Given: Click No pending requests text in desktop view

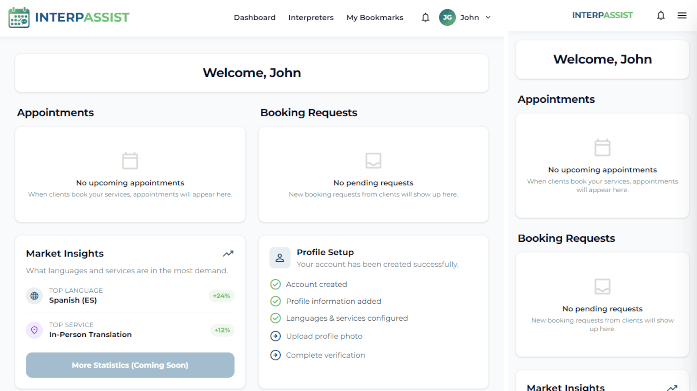Looking at the screenshot, I should (373, 183).
